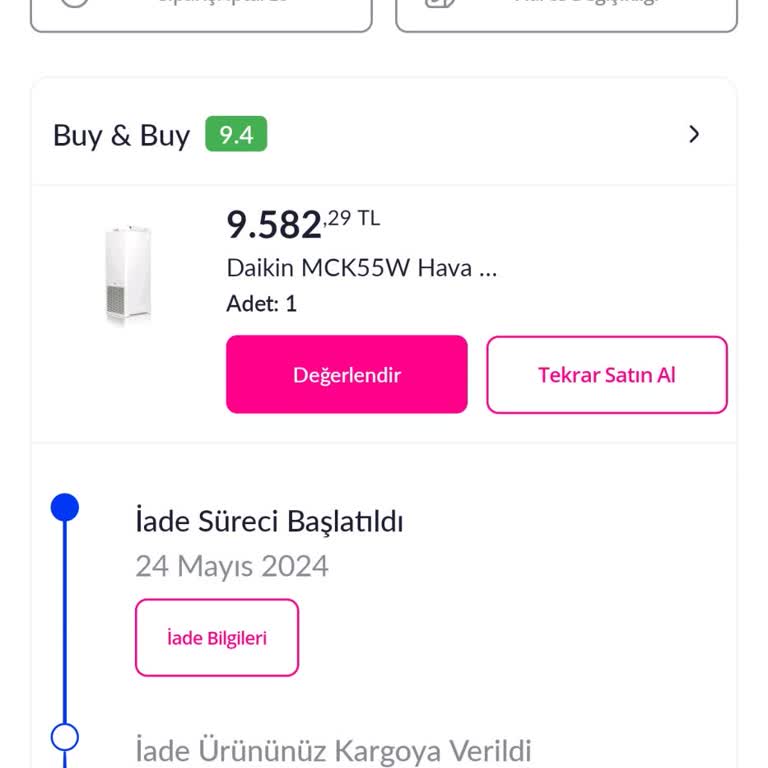Open İade Bilgileri return details
This screenshot has height=768, width=768.
217,638
